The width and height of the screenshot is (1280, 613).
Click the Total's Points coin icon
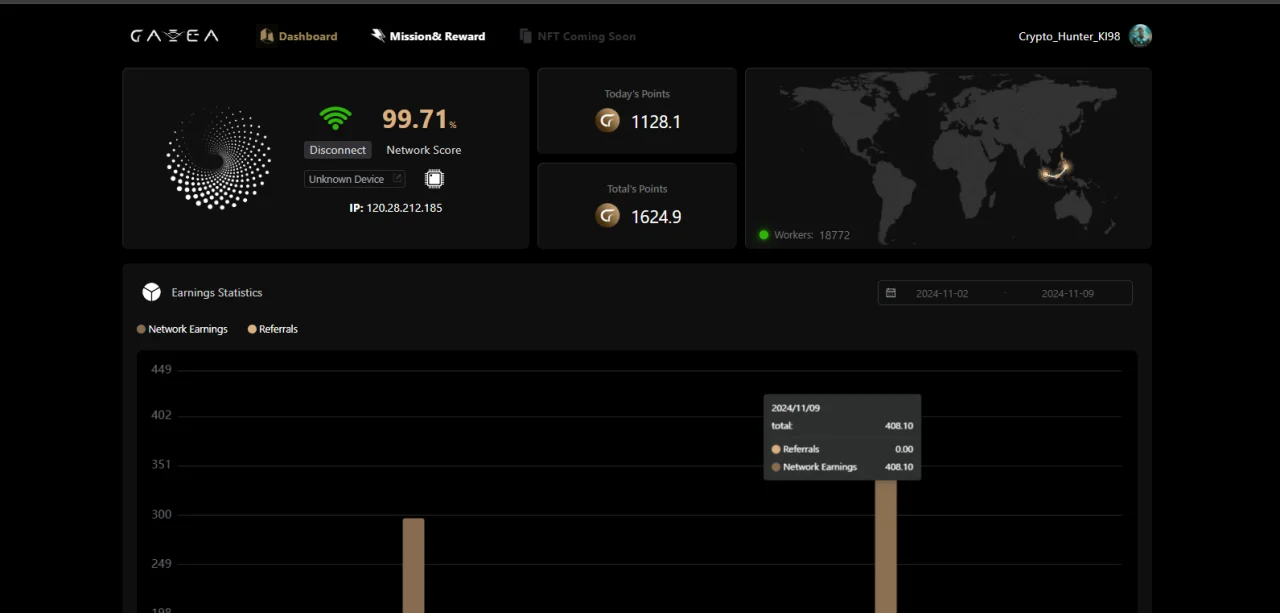[x=607, y=216]
